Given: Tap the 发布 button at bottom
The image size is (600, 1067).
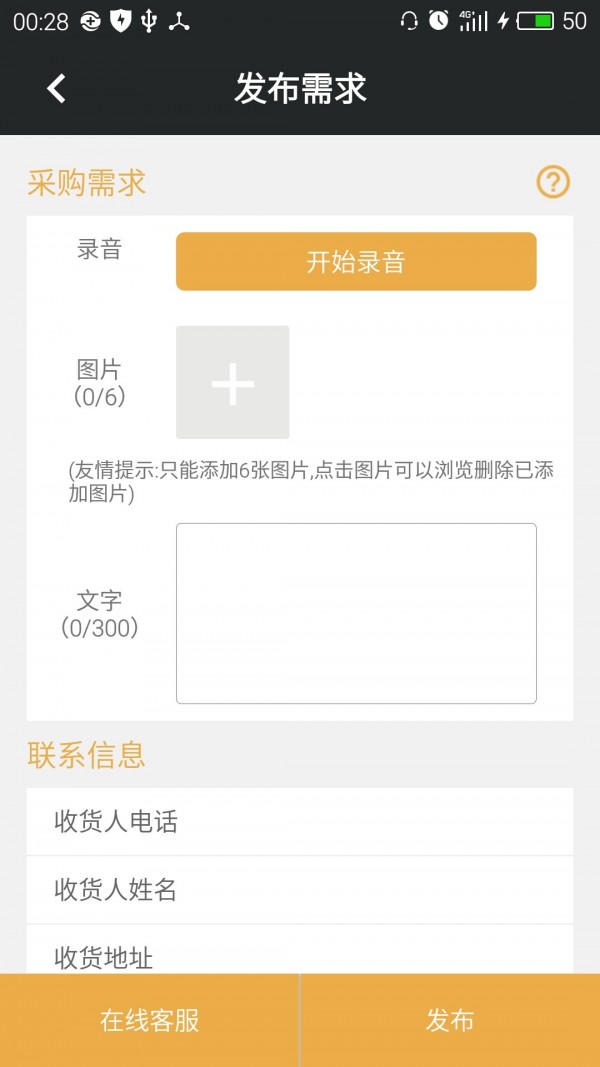Looking at the screenshot, I should 450,1020.
